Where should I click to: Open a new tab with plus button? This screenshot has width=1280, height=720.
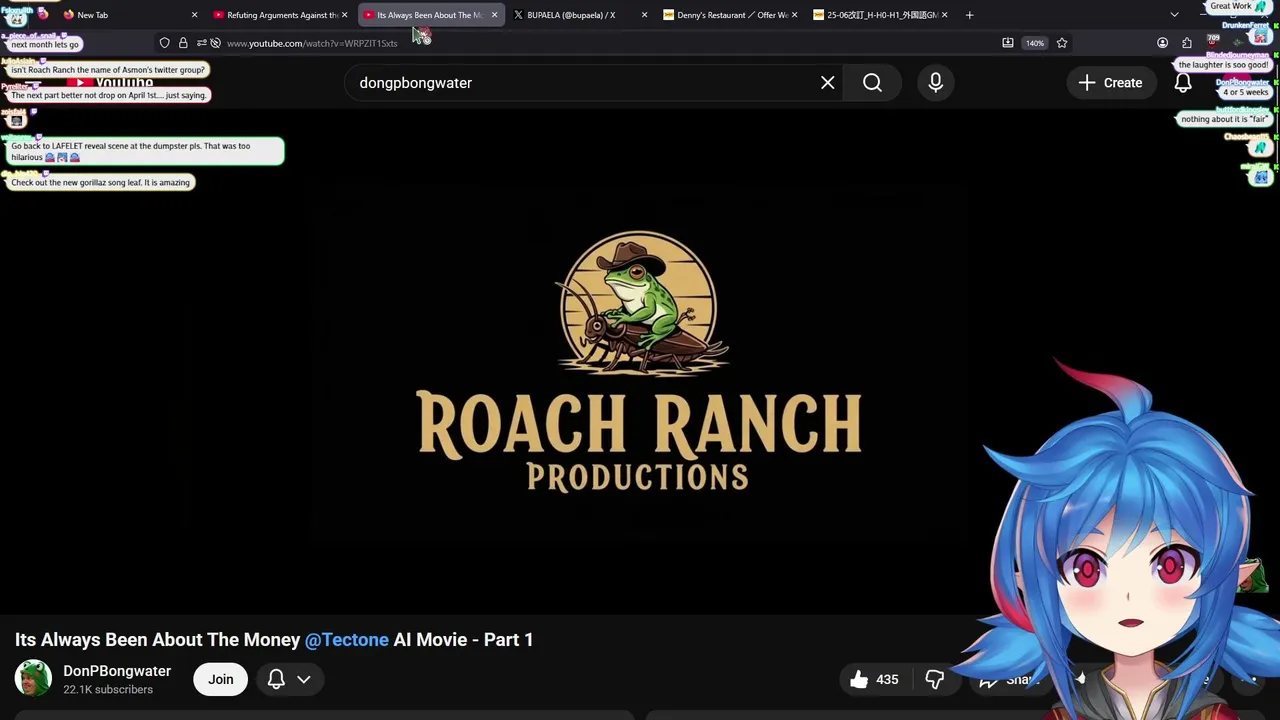point(969,15)
